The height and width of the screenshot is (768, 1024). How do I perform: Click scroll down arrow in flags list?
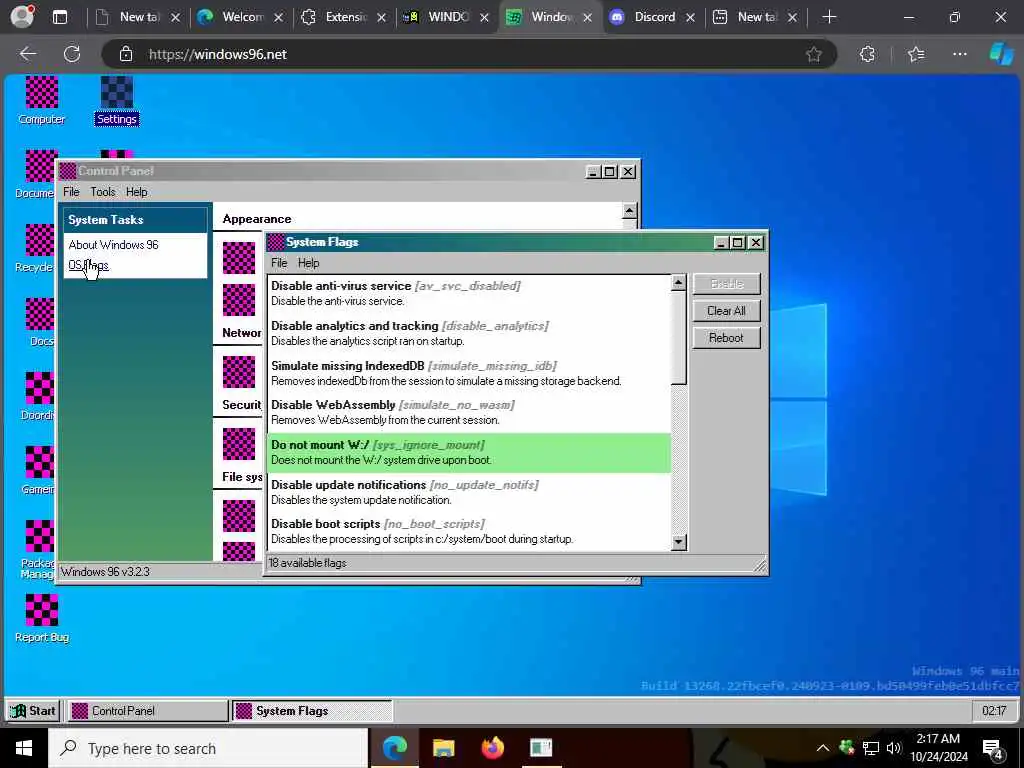[x=679, y=542]
